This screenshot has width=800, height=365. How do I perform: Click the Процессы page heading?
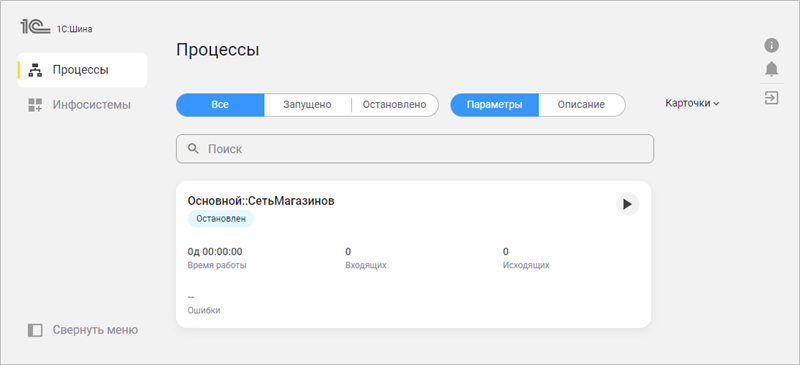click(x=217, y=50)
